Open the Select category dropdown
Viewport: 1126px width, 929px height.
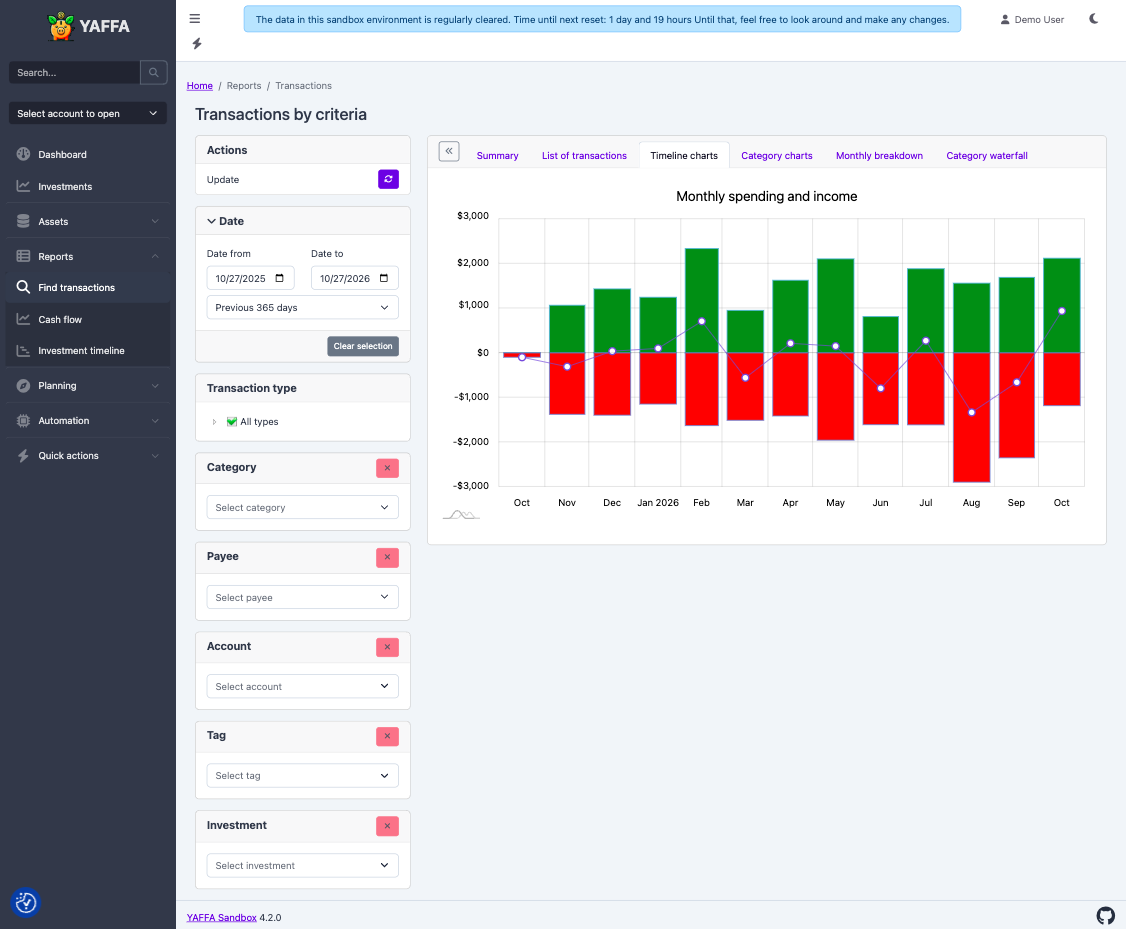click(x=302, y=508)
